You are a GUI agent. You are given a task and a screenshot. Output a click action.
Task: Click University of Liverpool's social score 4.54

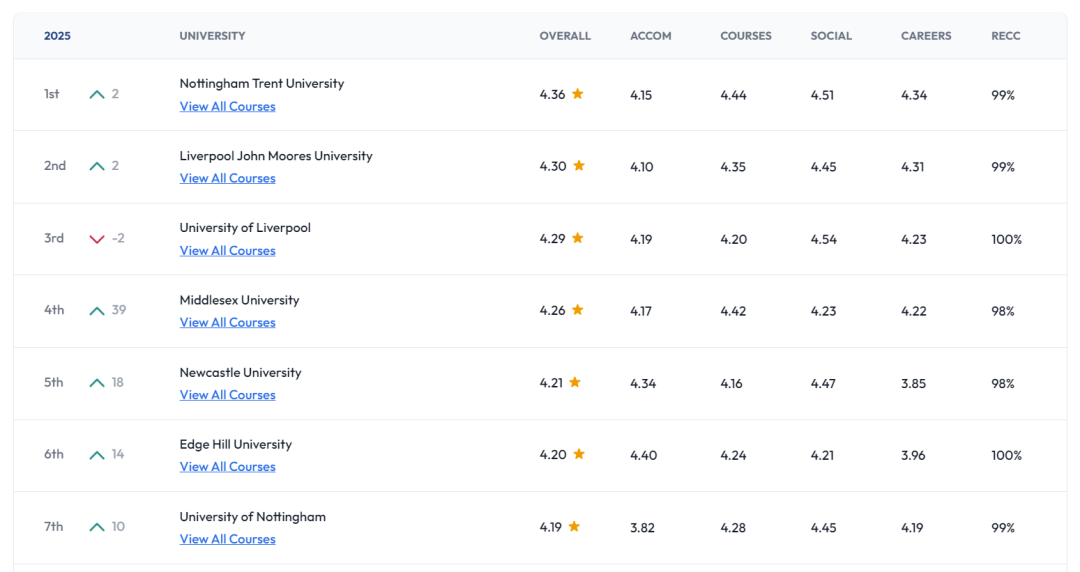tap(824, 239)
